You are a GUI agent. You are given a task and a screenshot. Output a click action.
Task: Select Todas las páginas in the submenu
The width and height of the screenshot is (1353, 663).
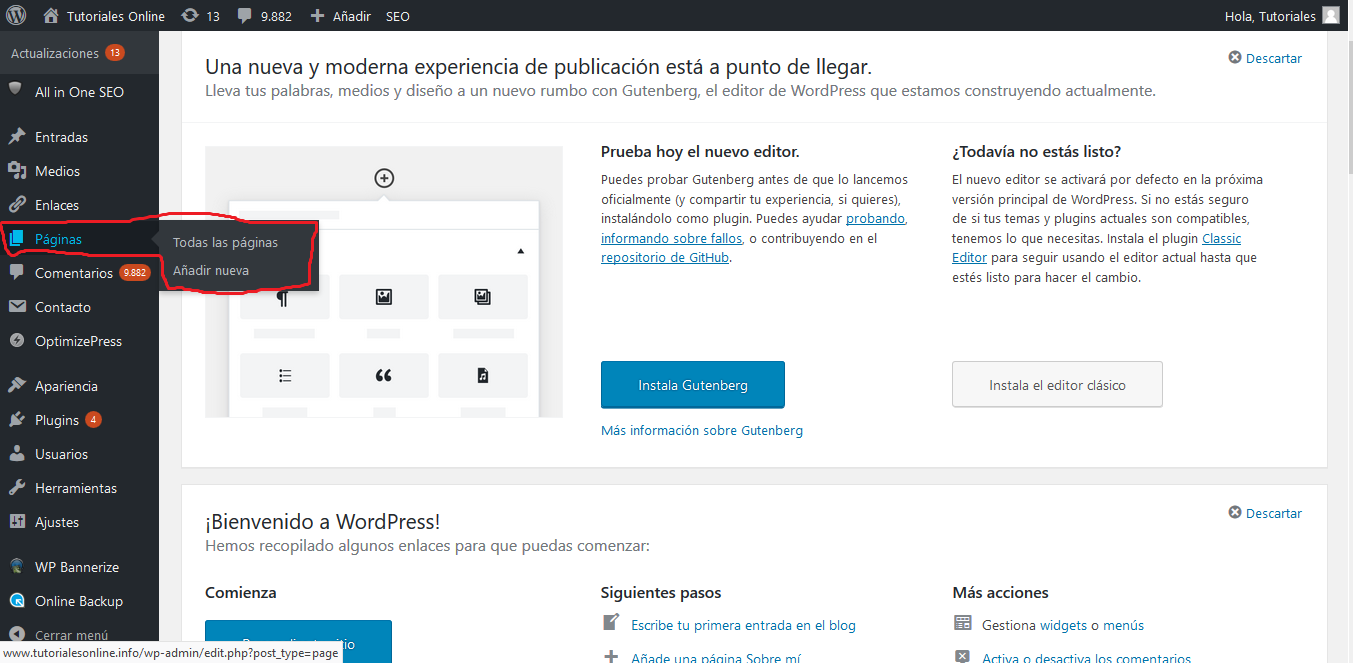pos(225,242)
